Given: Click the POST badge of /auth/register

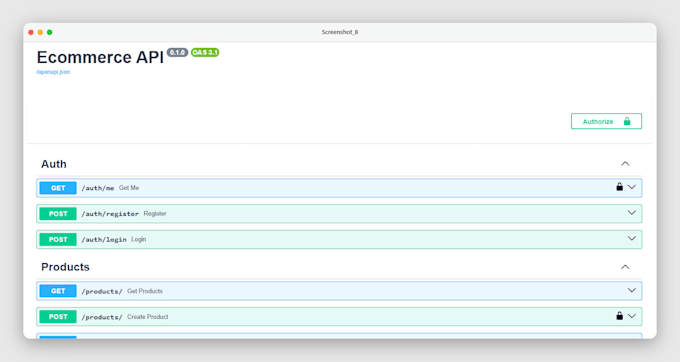Looking at the screenshot, I should pos(58,214).
